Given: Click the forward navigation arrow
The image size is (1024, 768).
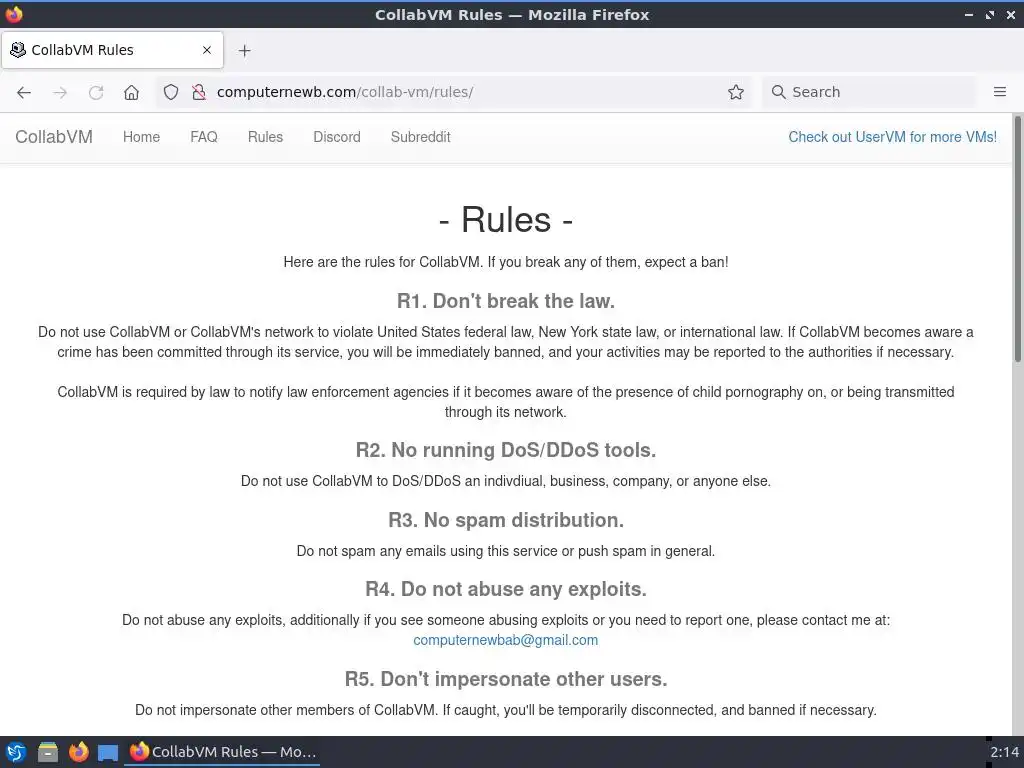Looking at the screenshot, I should (60, 92).
